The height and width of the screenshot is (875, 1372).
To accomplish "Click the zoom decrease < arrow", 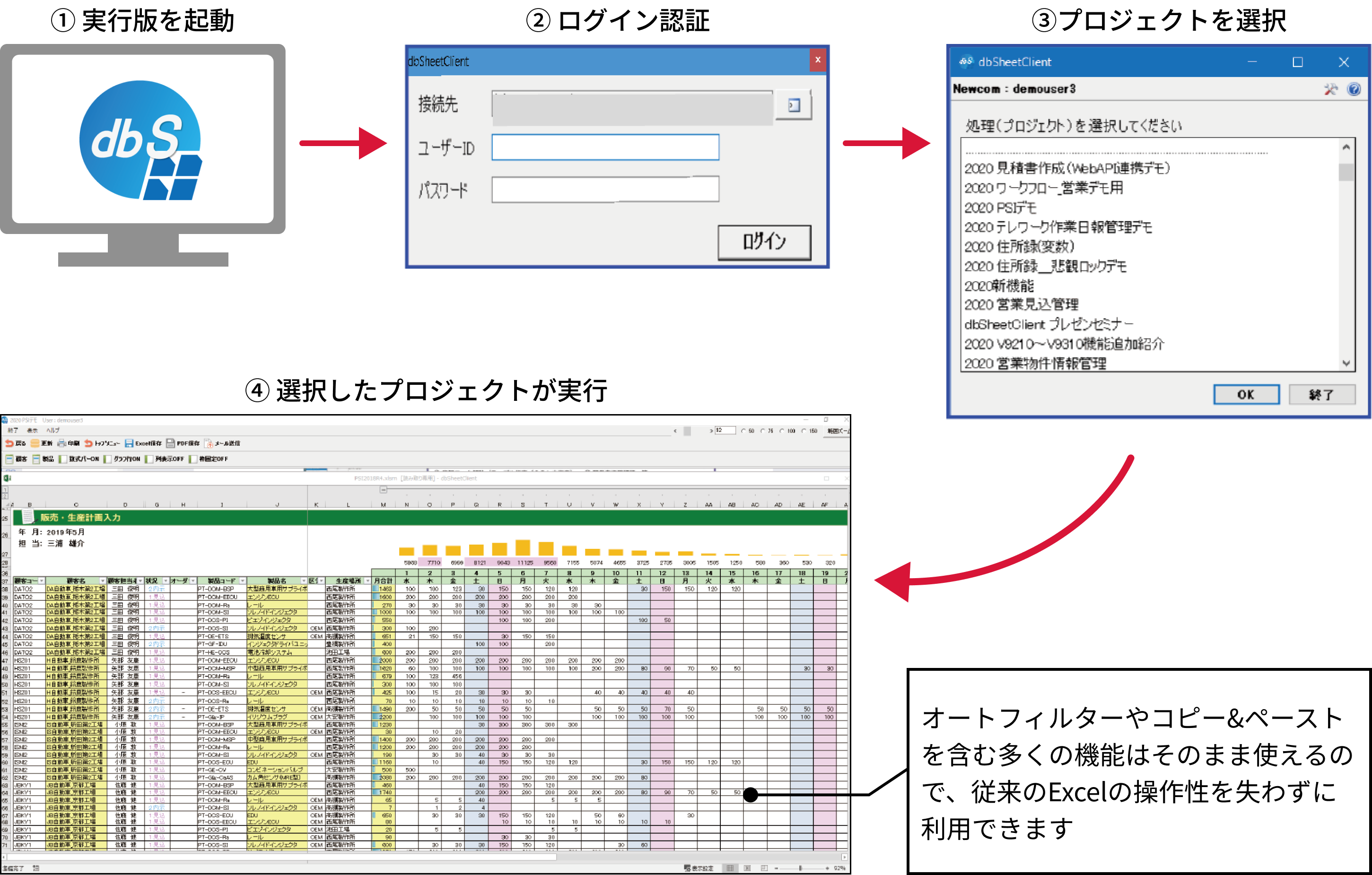I will pyautogui.click(x=675, y=431).
